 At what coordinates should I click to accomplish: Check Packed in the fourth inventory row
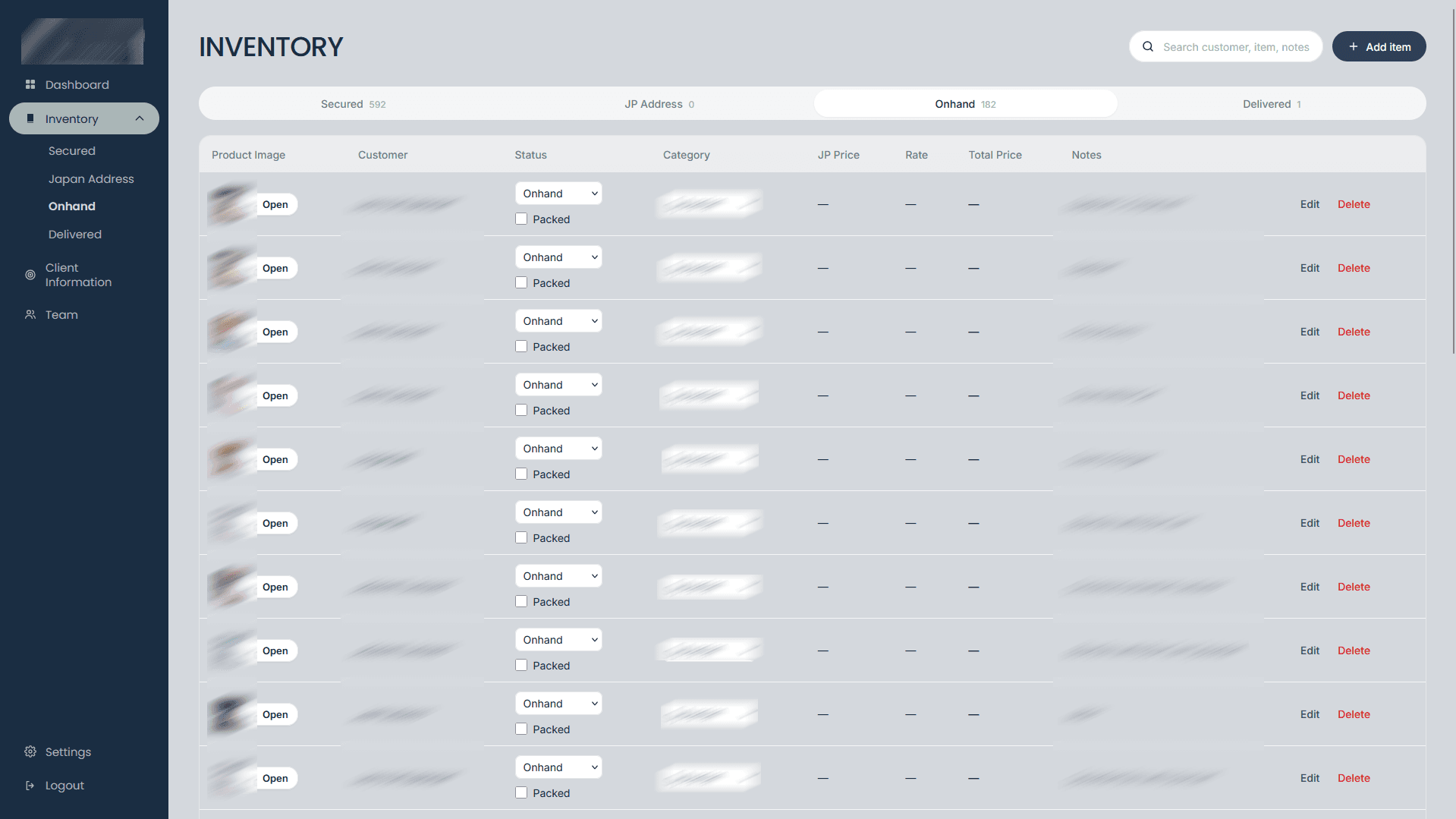pos(521,410)
